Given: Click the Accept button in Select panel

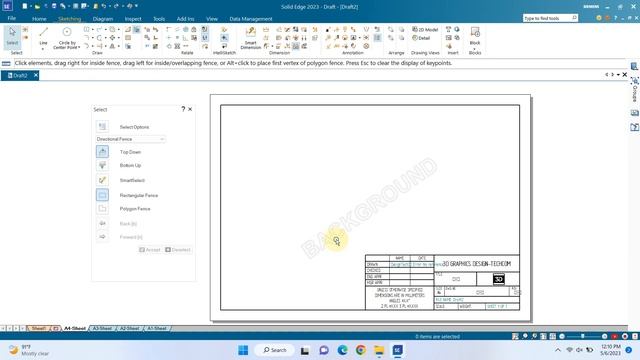Looking at the screenshot, I should tap(150, 250).
